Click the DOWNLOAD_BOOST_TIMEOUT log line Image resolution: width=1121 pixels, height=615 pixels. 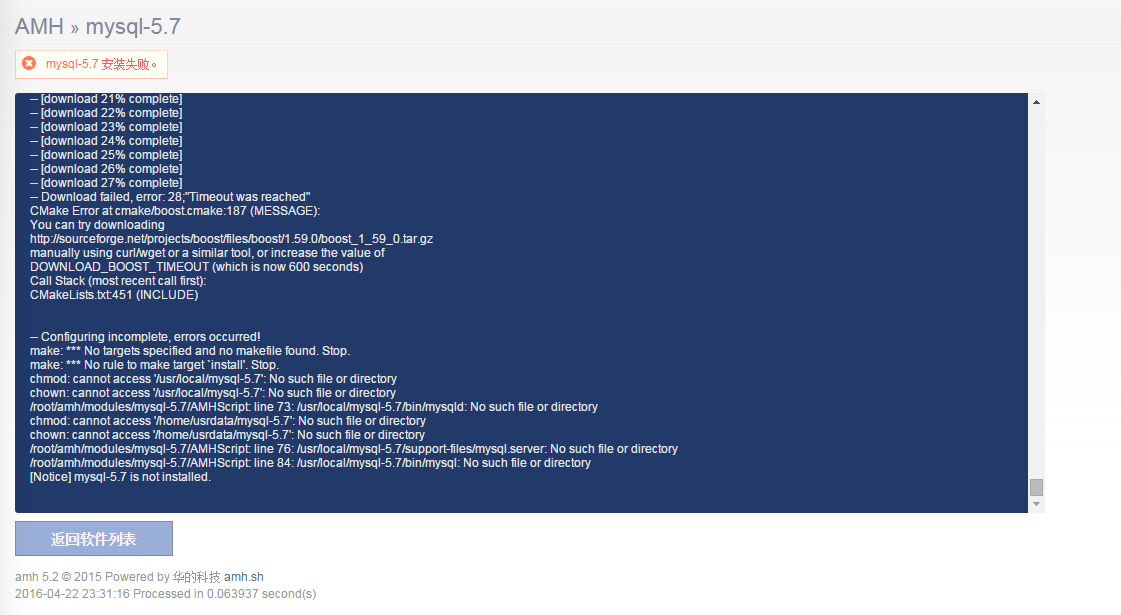point(196,267)
